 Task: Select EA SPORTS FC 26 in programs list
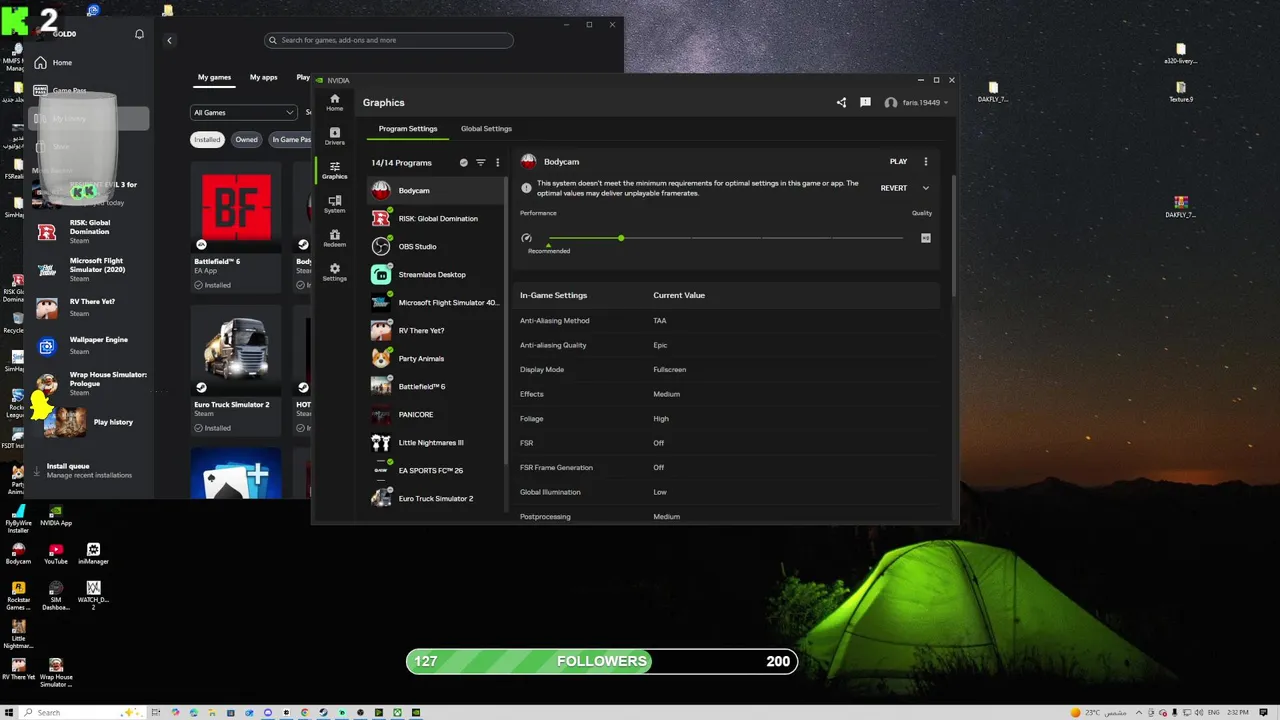point(437,470)
